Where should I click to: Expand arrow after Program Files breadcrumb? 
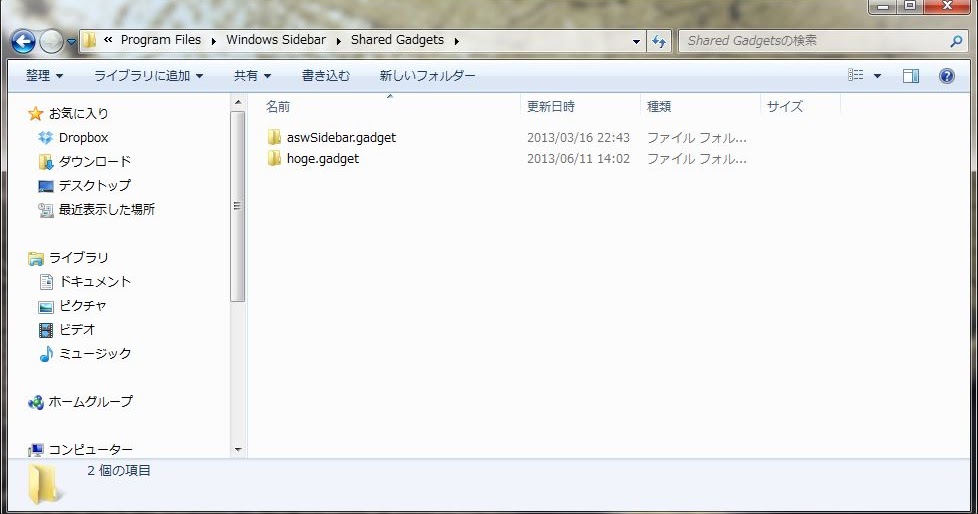(x=213, y=41)
